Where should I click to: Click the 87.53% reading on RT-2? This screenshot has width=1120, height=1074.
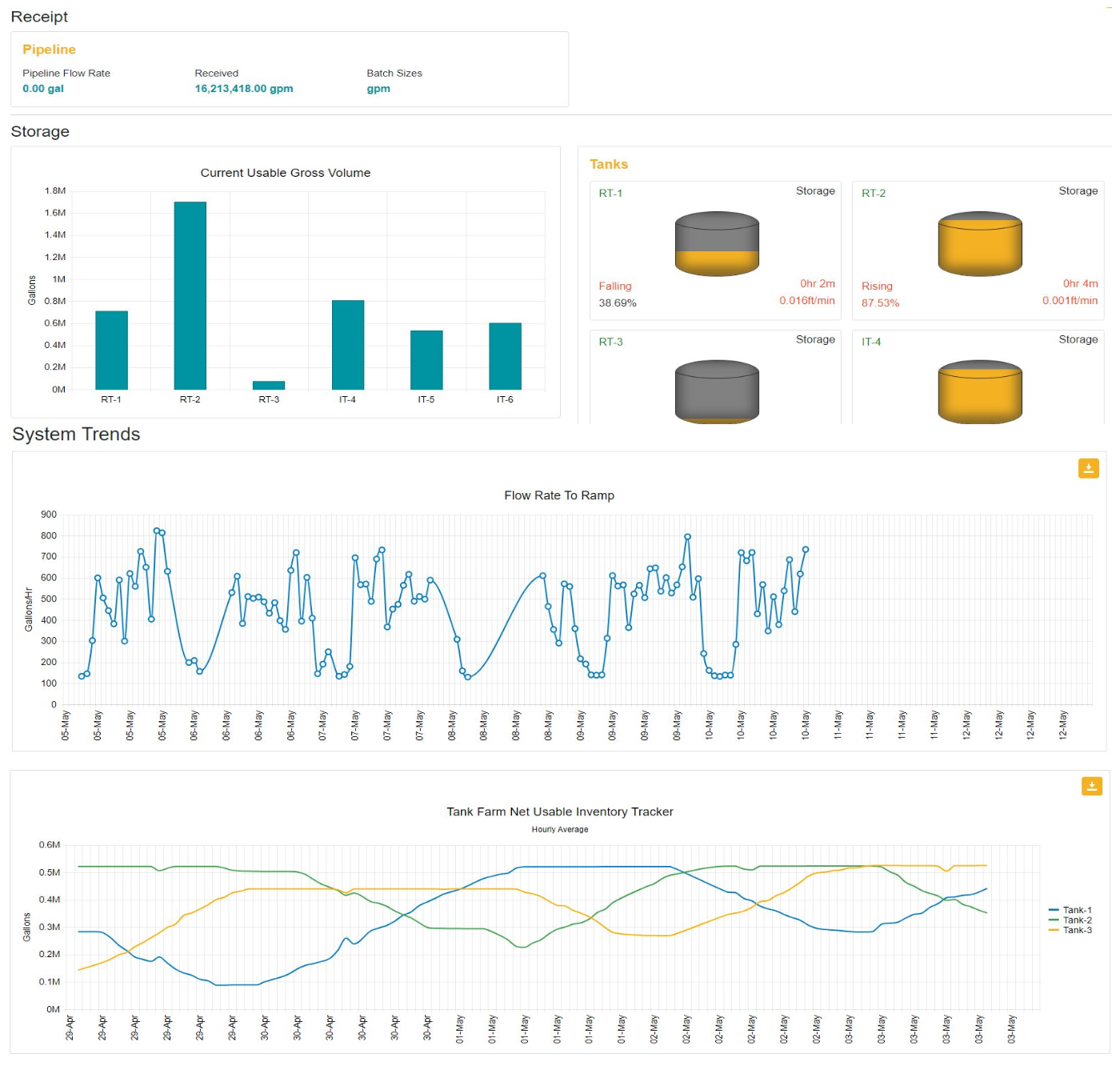pyautogui.click(x=881, y=303)
